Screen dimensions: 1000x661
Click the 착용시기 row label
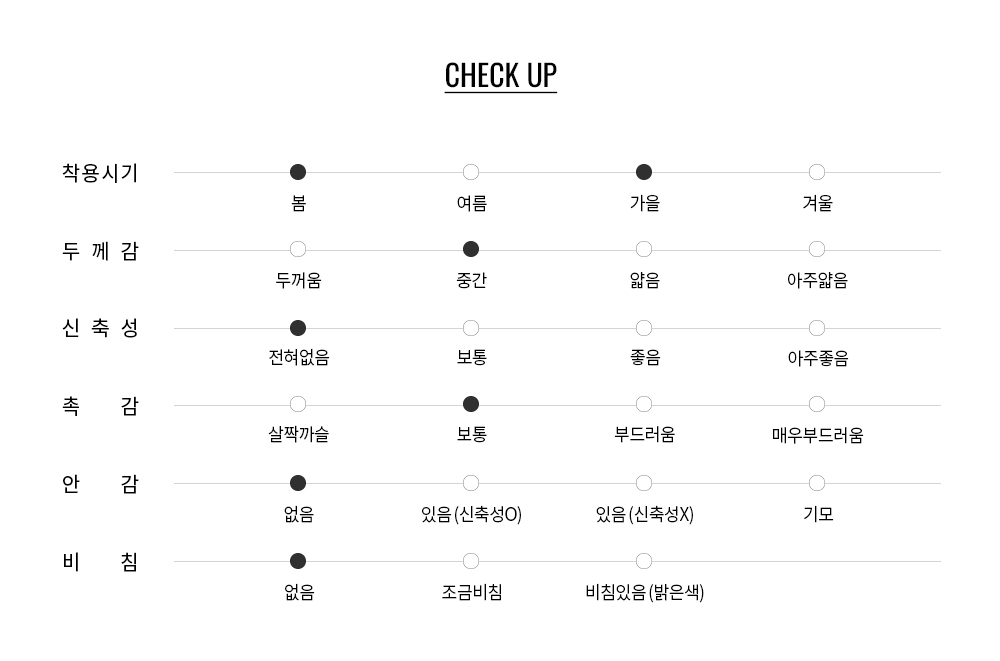pyautogui.click(x=100, y=173)
